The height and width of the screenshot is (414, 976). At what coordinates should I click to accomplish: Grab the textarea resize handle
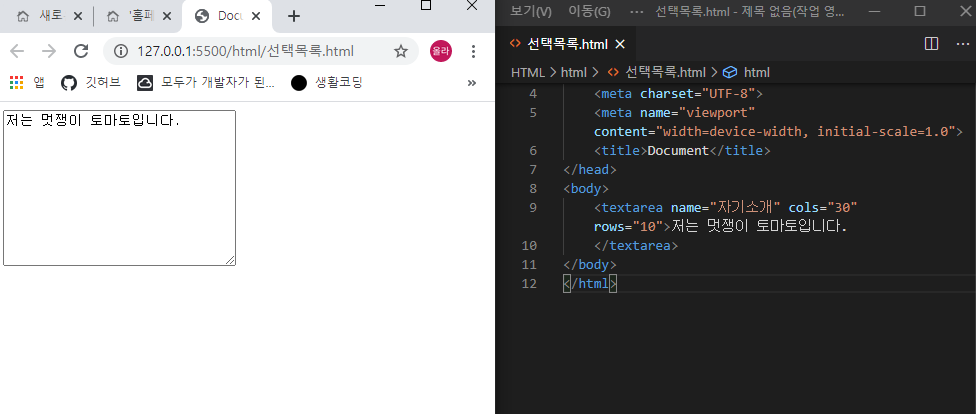pos(230,260)
